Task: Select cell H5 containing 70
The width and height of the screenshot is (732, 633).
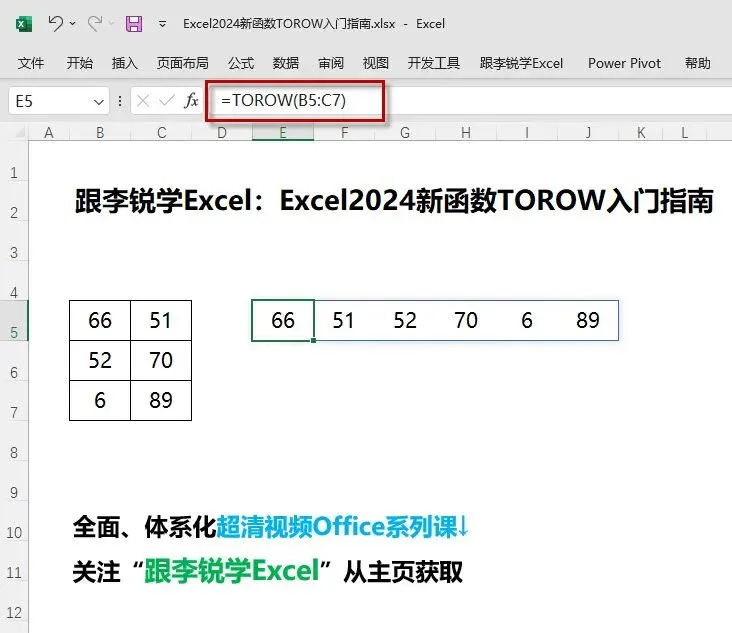Action: click(466, 320)
